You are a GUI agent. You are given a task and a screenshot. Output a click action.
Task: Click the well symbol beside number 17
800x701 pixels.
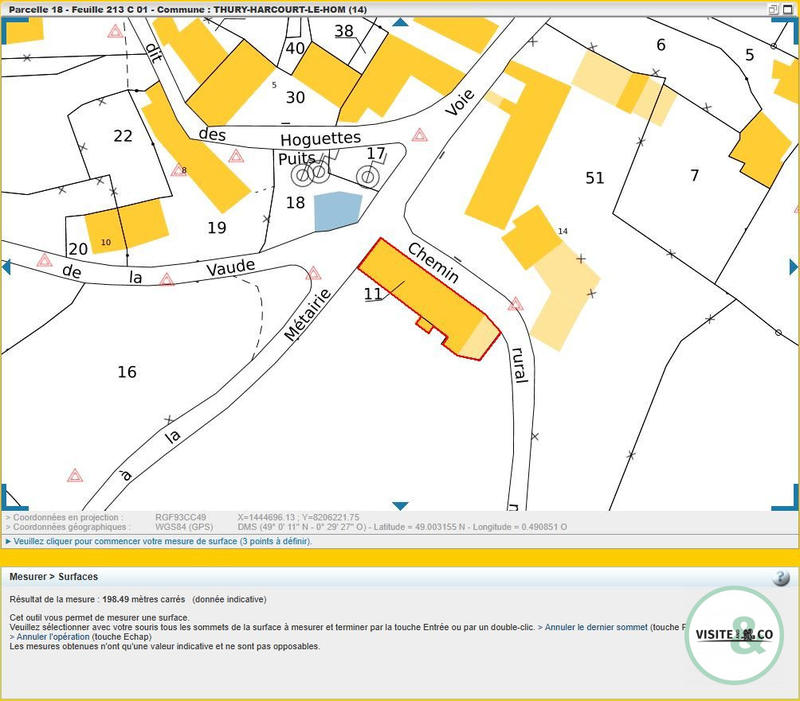point(368,177)
